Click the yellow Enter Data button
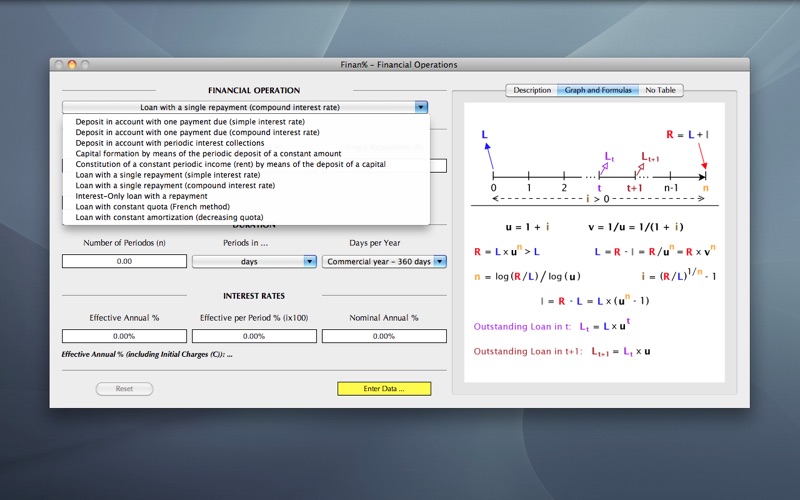The image size is (800, 500). click(384, 389)
